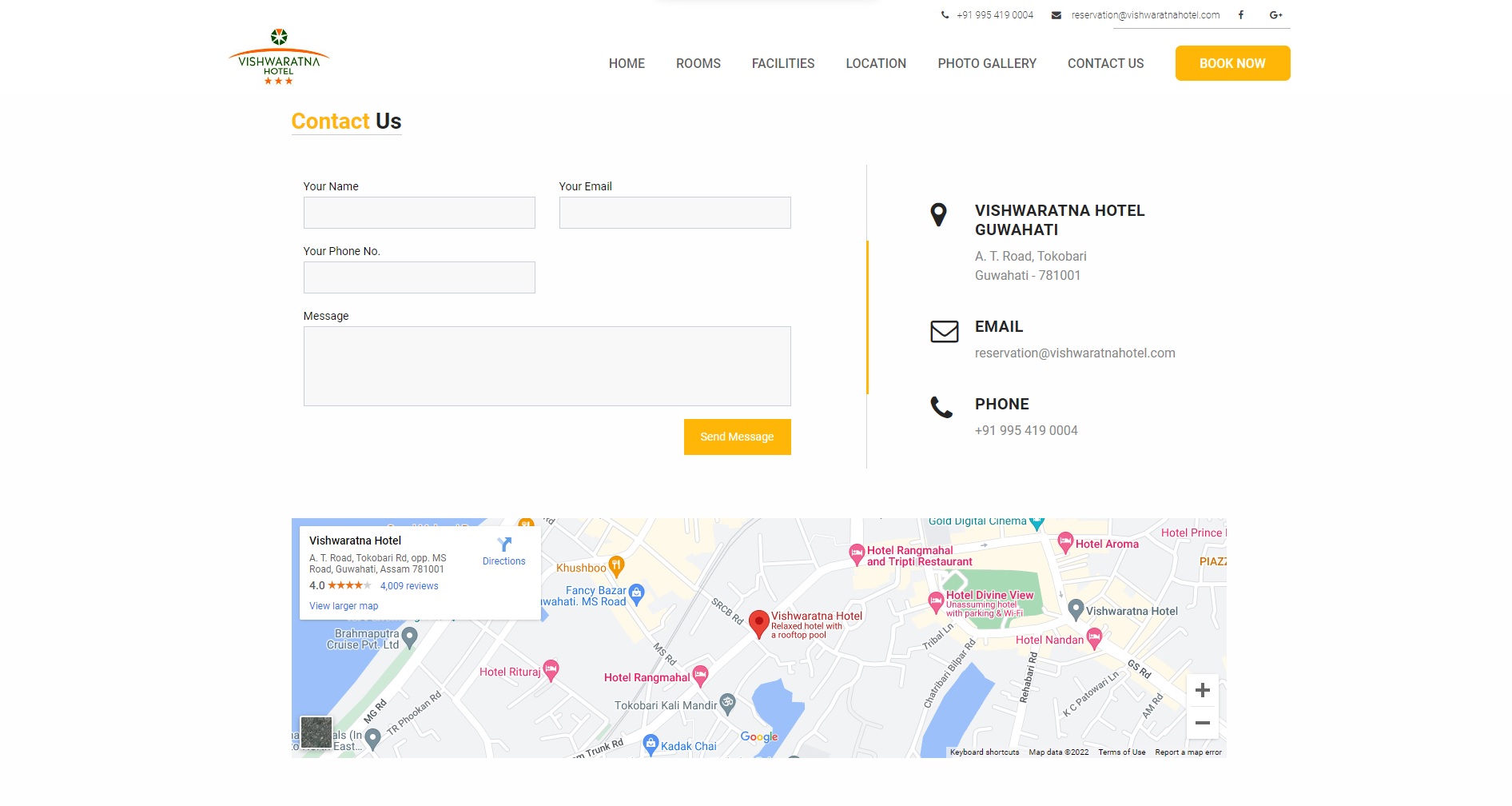
Task: Select the grey Vishwaratna Hotel map pin
Action: (1076, 610)
